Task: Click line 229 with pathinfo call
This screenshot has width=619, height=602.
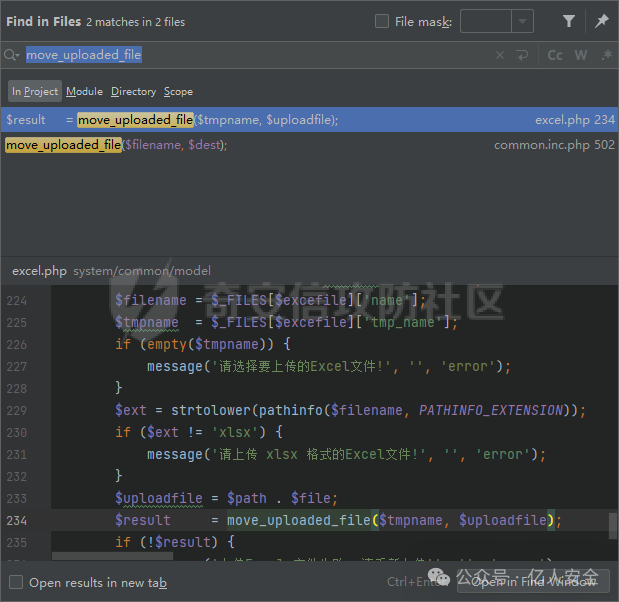Action: tap(350, 411)
